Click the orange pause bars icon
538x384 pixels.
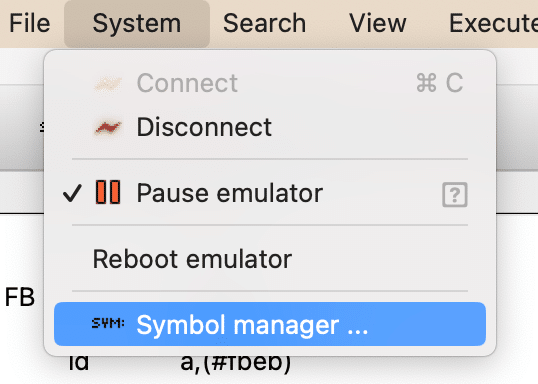108,192
